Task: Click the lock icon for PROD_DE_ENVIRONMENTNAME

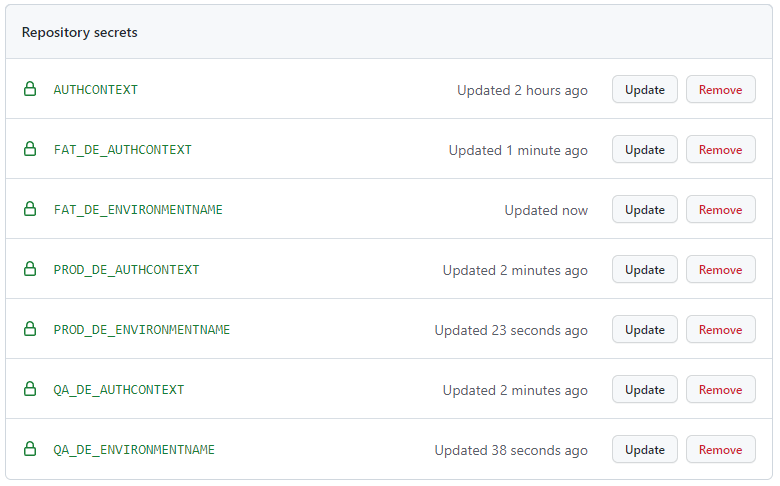Action: click(x=30, y=329)
